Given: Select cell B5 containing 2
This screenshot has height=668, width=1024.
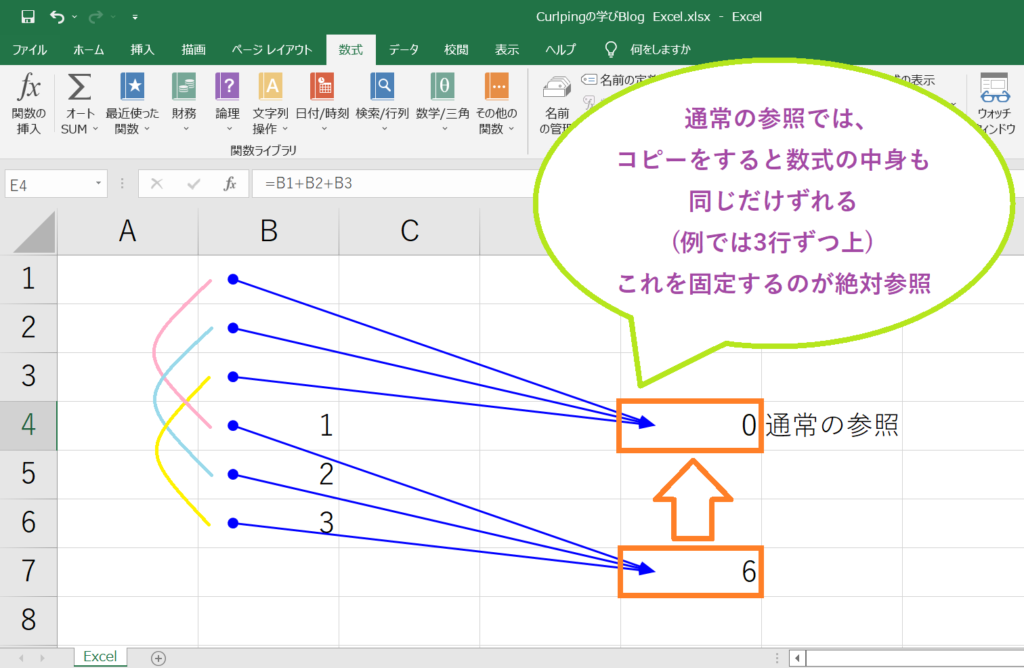Looking at the screenshot, I should [x=268, y=474].
